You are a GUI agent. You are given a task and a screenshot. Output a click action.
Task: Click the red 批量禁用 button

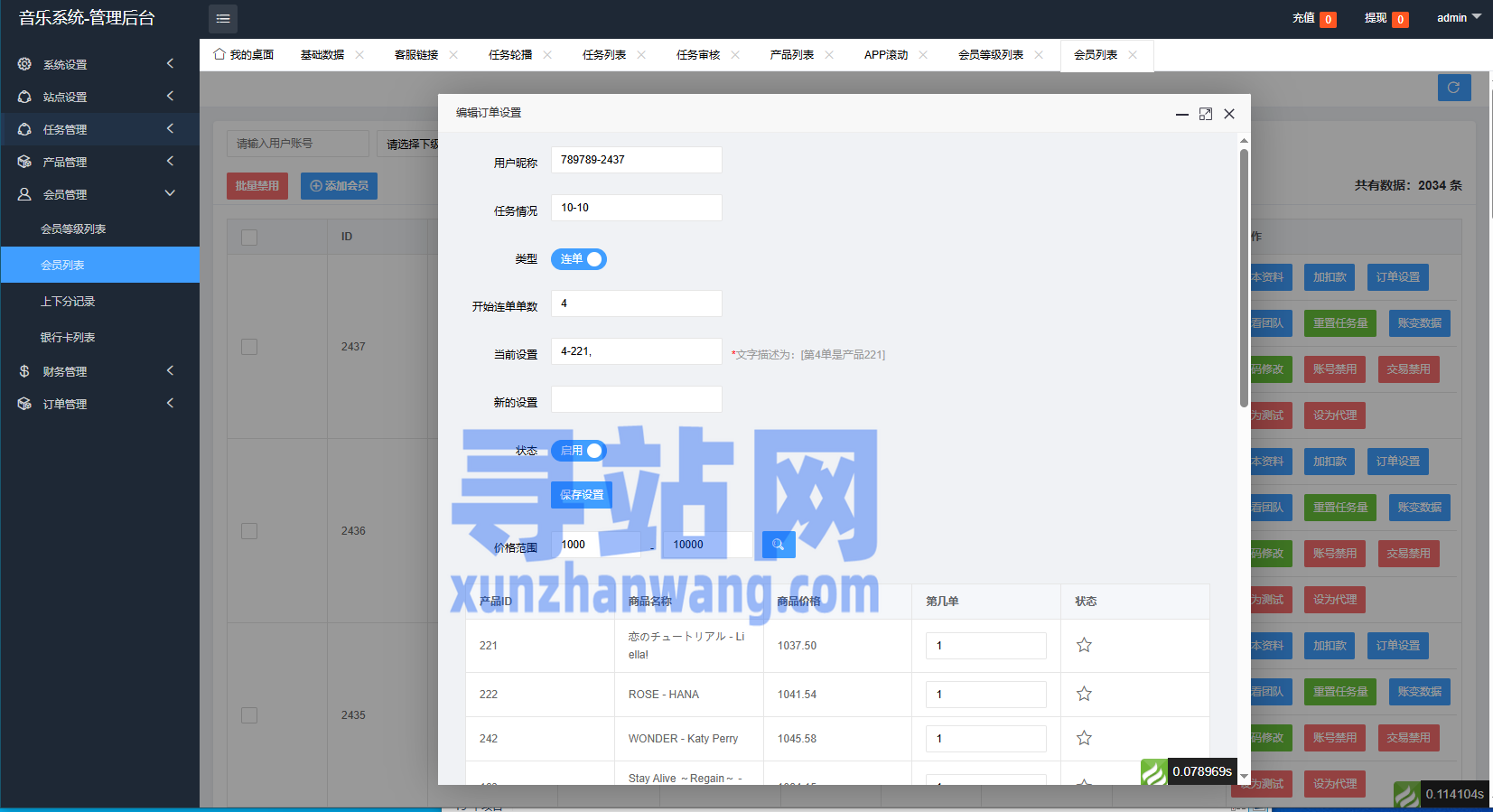(257, 186)
